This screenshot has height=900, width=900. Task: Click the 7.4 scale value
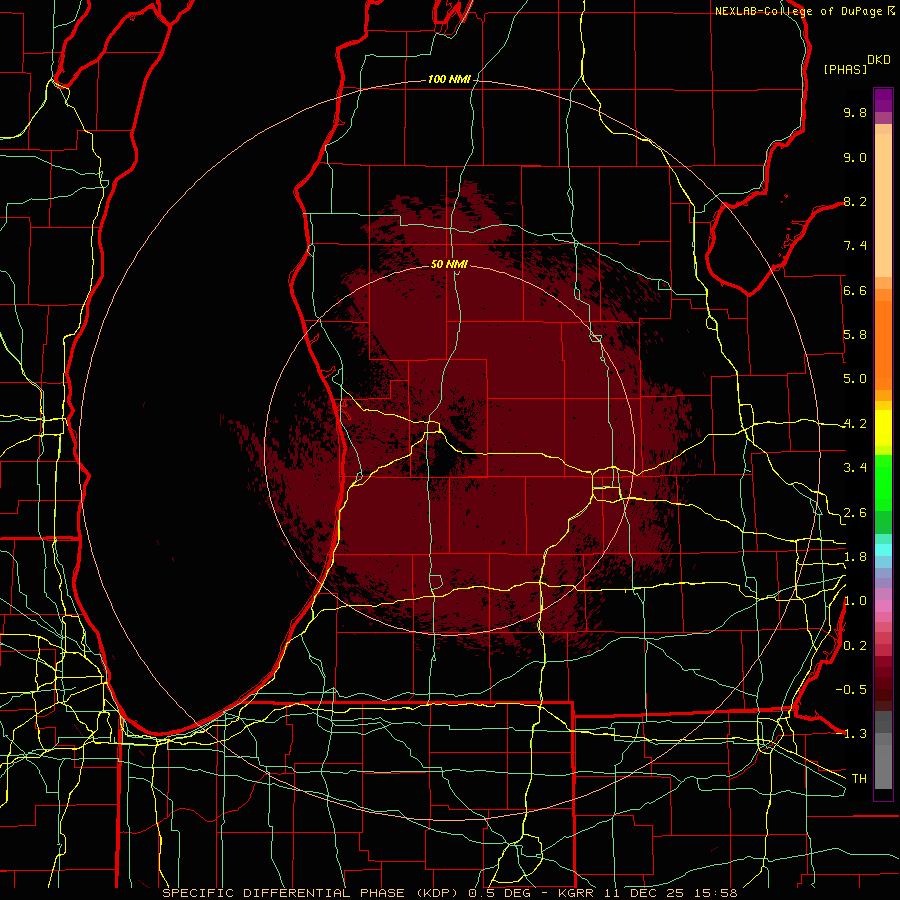point(855,246)
